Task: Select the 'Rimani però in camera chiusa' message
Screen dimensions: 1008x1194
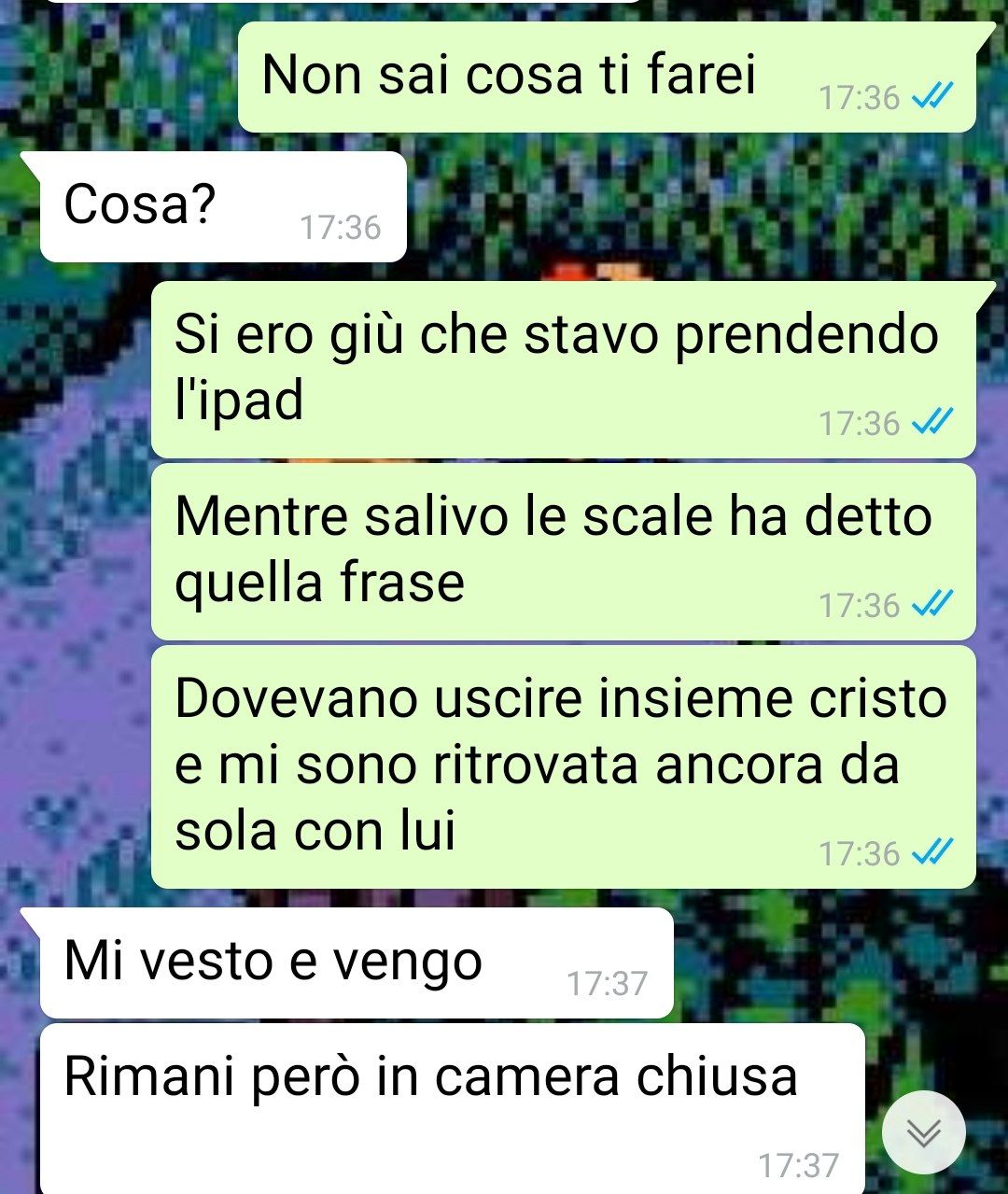Action: pyautogui.click(x=453, y=1109)
